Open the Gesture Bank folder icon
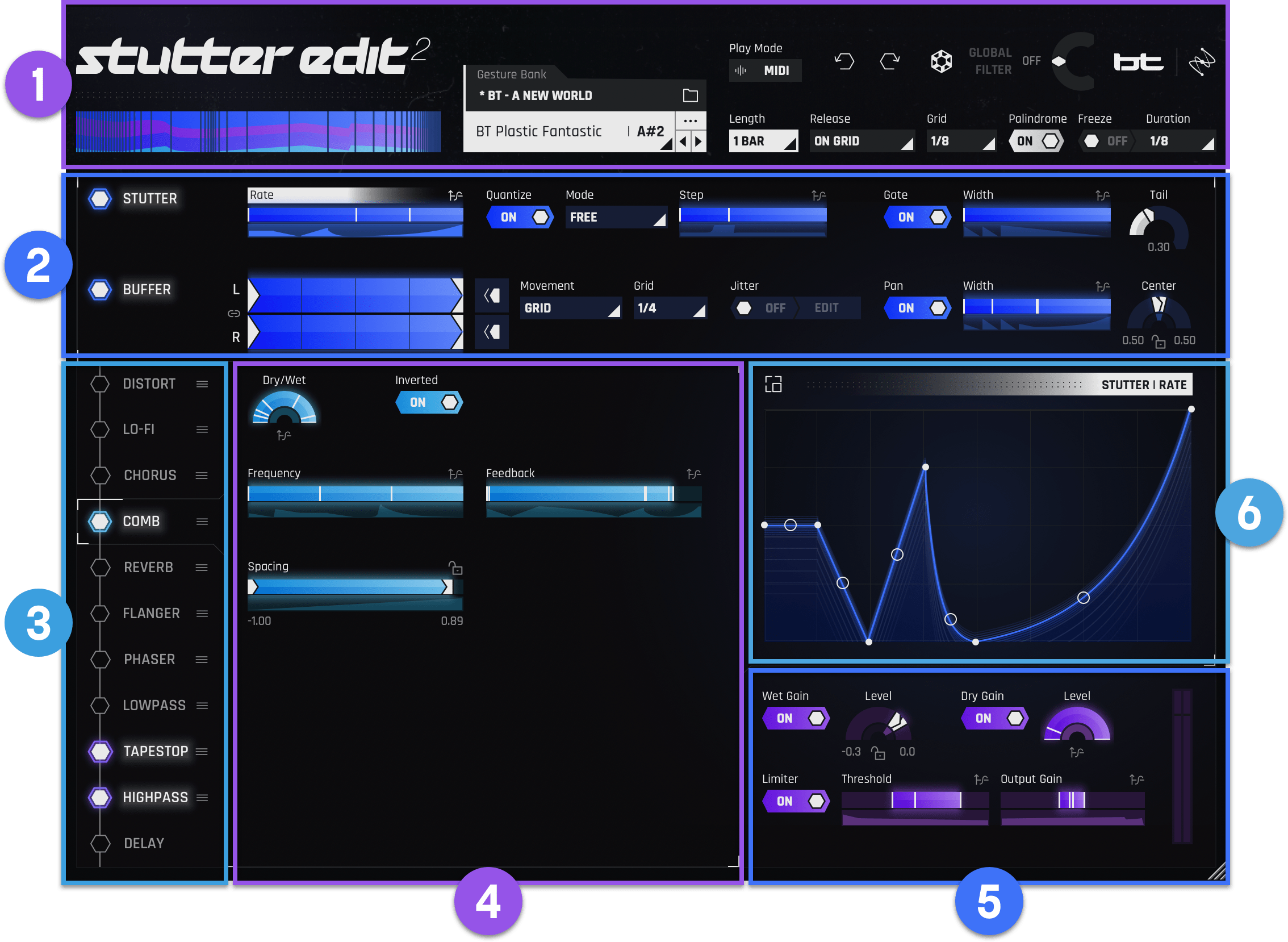Screen dimensions: 1288x942 click(x=690, y=95)
